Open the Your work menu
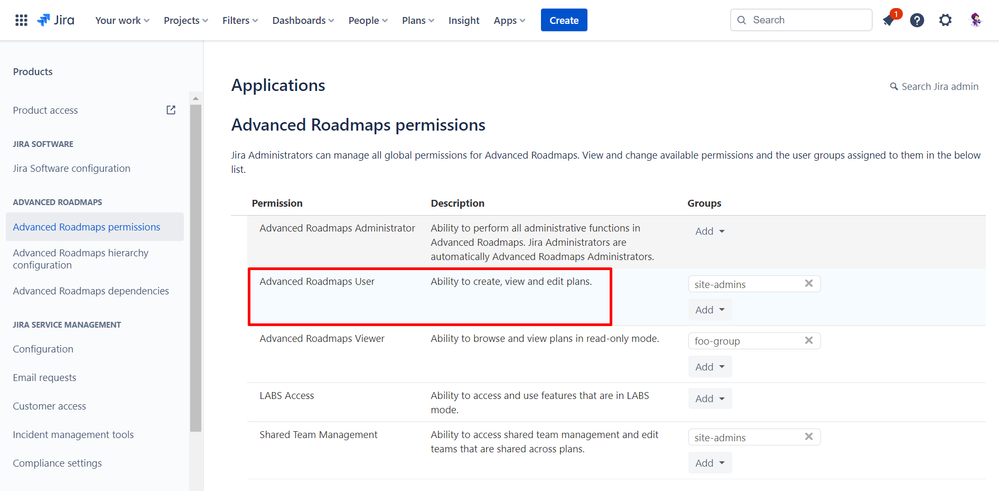The height and width of the screenshot is (491, 999). [122, 20]
